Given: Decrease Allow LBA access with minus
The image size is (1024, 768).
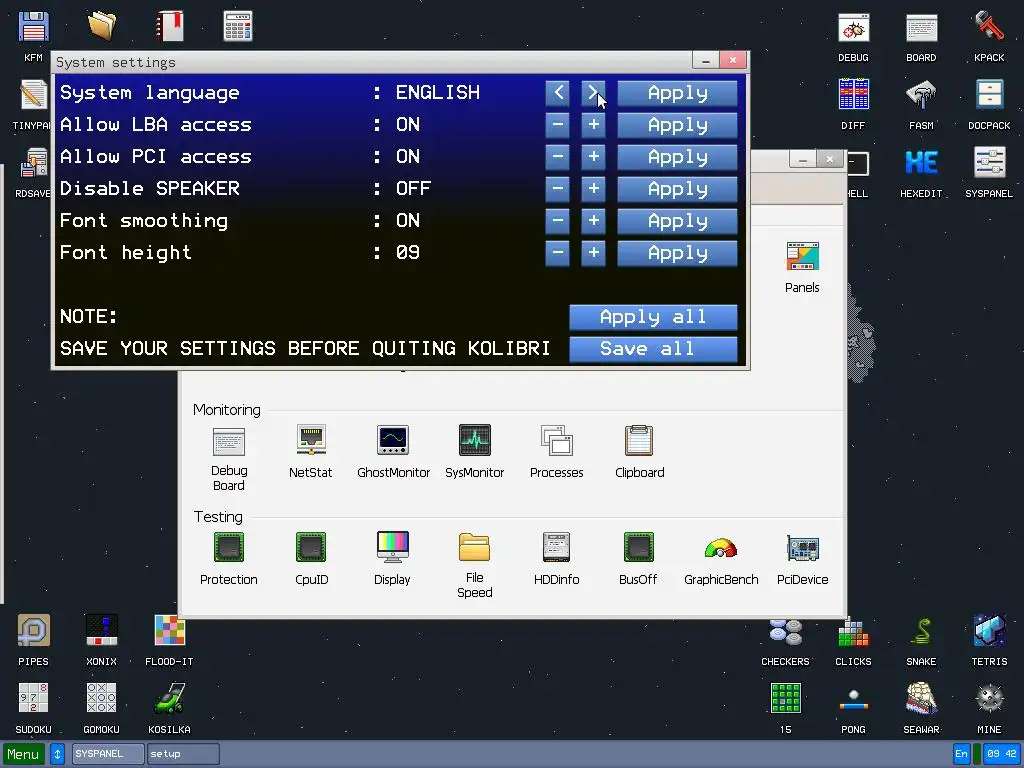Looking at the screenshot, I should [x=558, y=125].
